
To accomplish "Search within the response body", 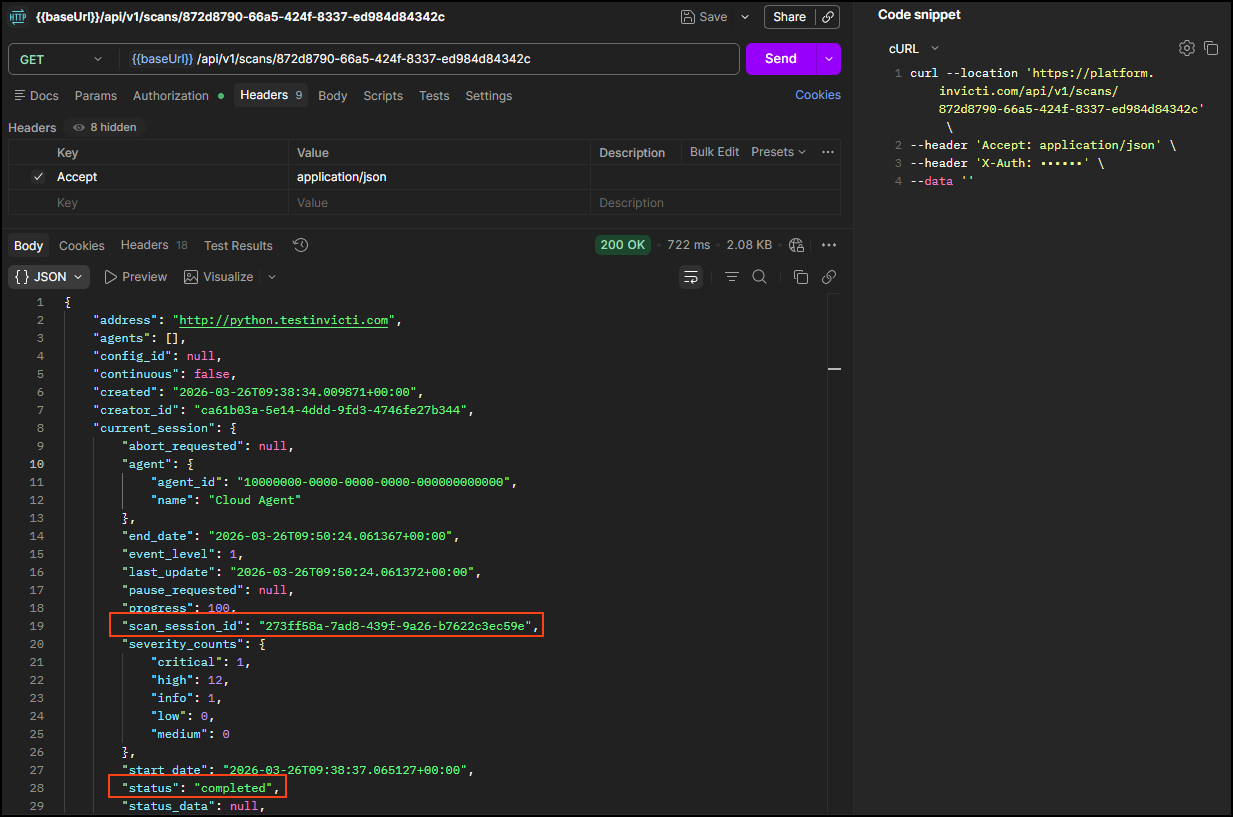I will 759,277.
